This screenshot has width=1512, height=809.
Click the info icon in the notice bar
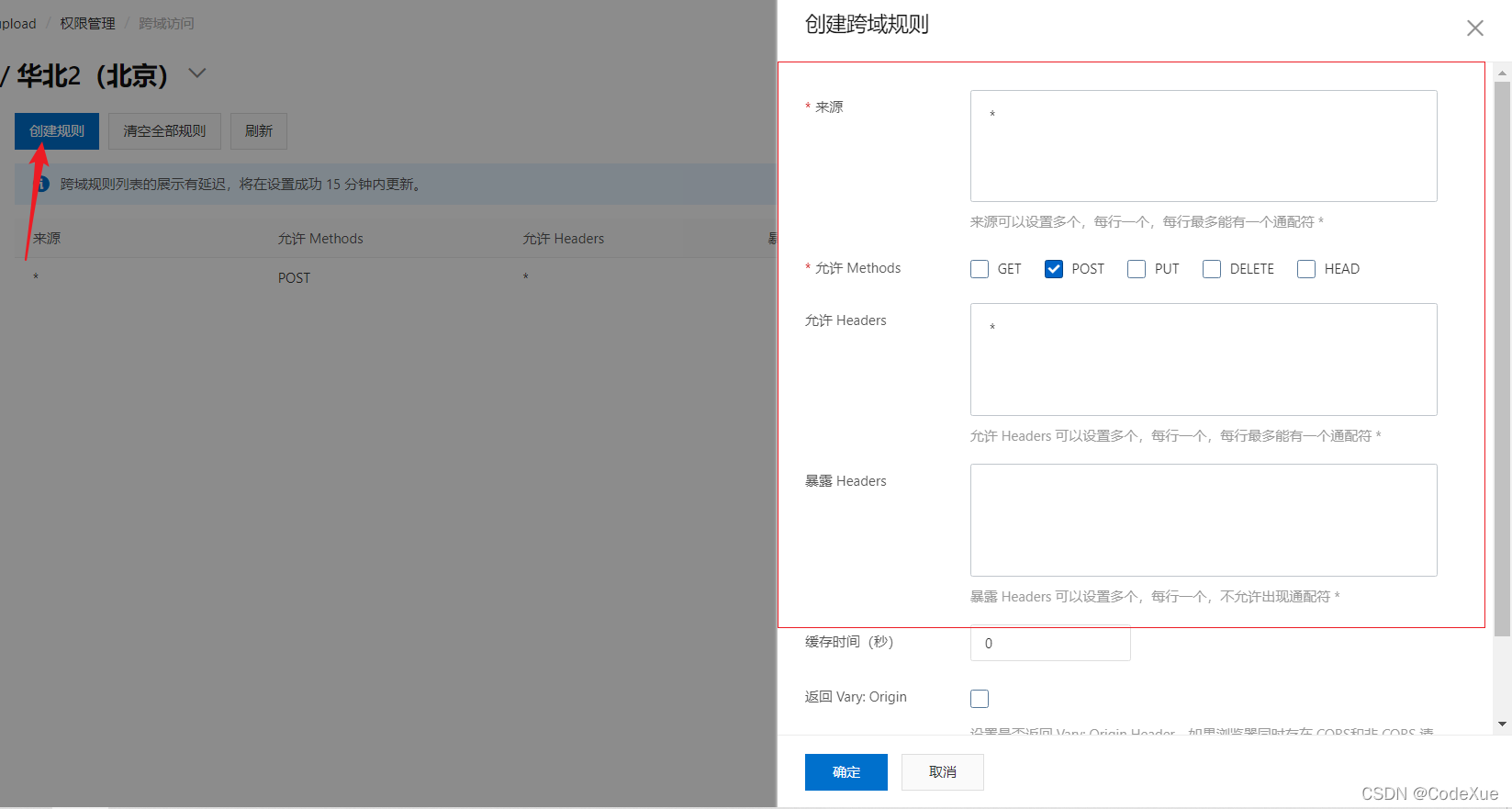pos(41,185)
